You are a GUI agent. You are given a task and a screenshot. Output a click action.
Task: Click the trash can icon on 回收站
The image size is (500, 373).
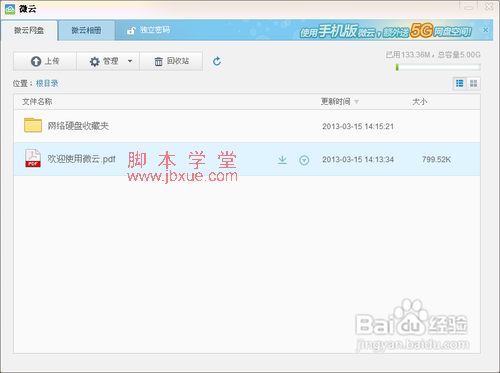coord(159,61)
